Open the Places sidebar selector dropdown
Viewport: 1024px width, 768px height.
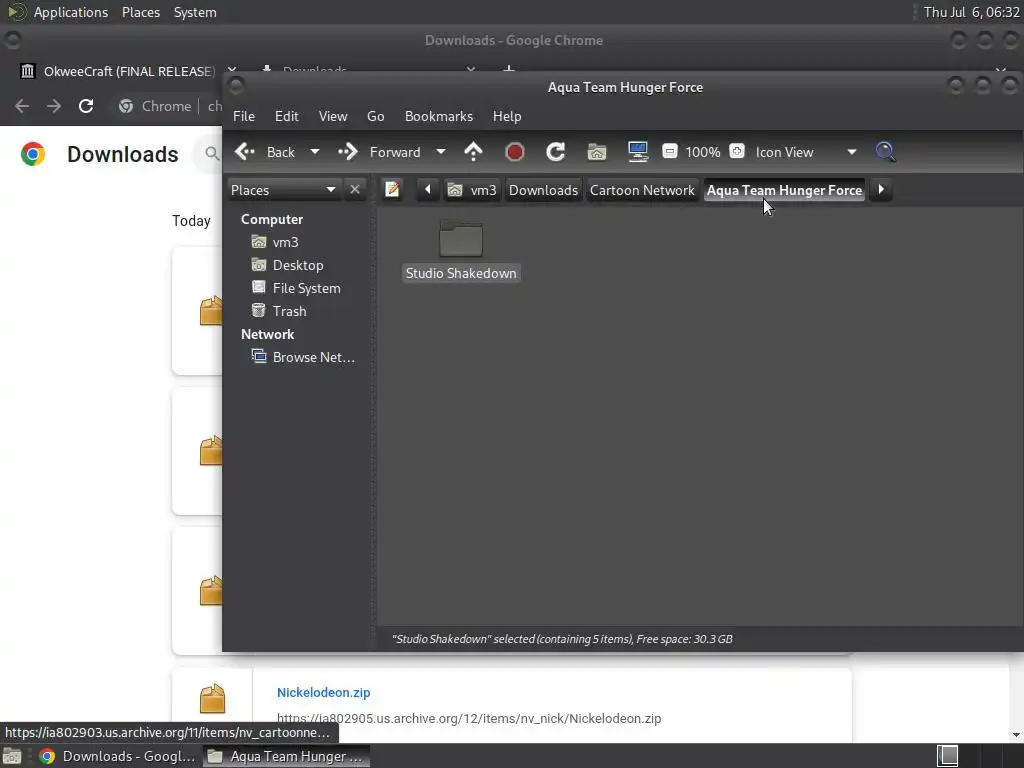tap(283, 190)
